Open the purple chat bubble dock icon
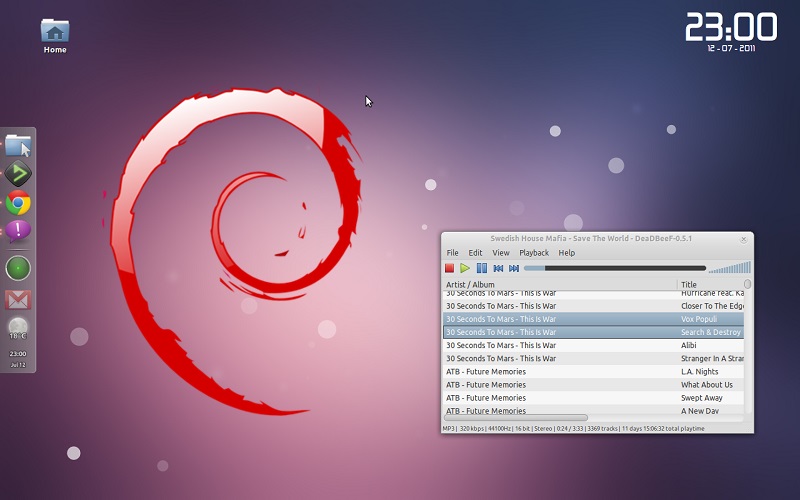The width and height of the screenshot is (800, 500). (x=18, y=231)
